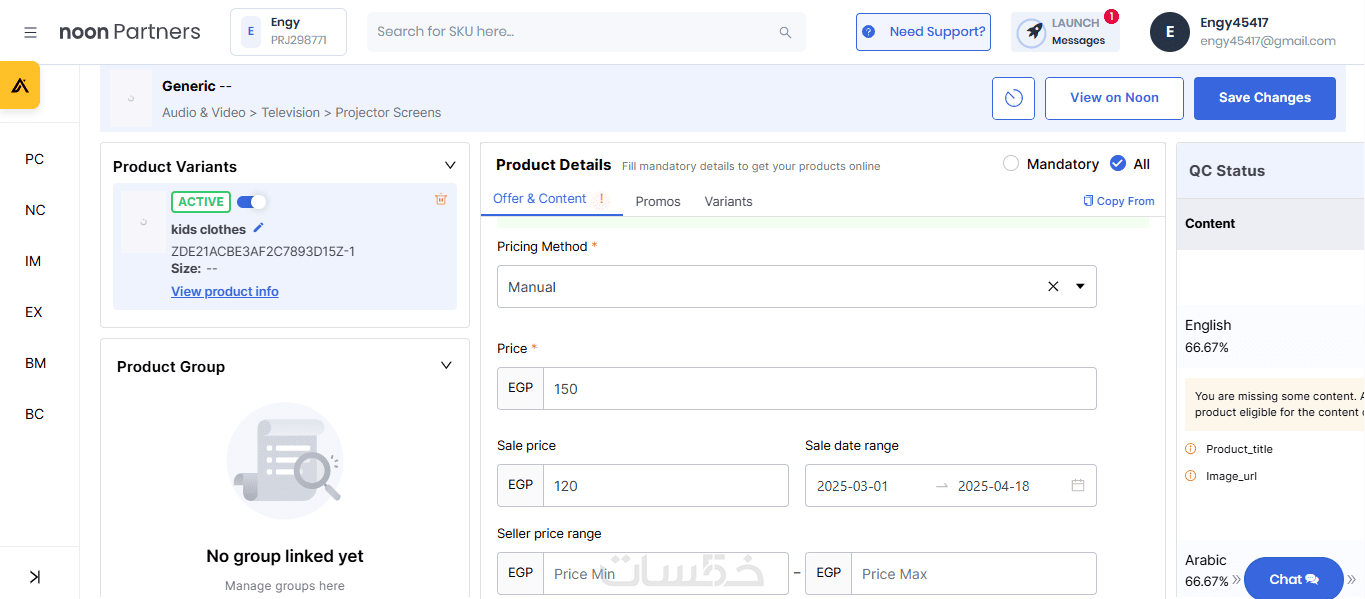Image resolution: width=1365 pixels, height=599 pixels.
Task: Toggle the ACTIVE variant switch
Action: coord(251,202)
